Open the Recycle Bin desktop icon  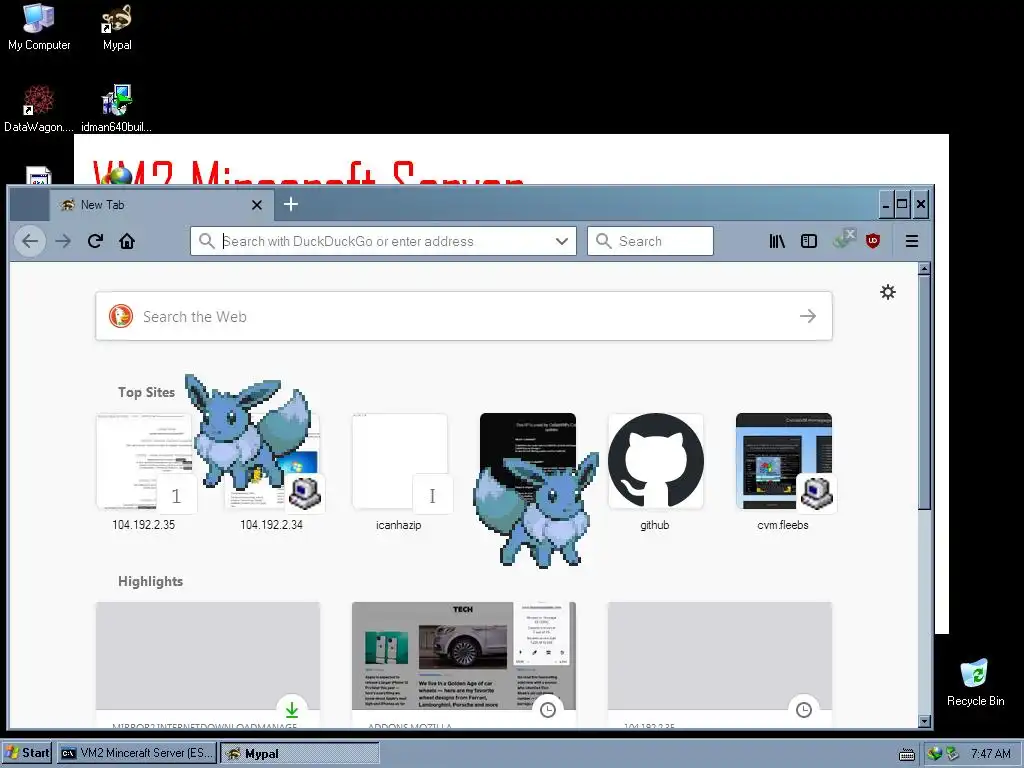coord(975,683)
